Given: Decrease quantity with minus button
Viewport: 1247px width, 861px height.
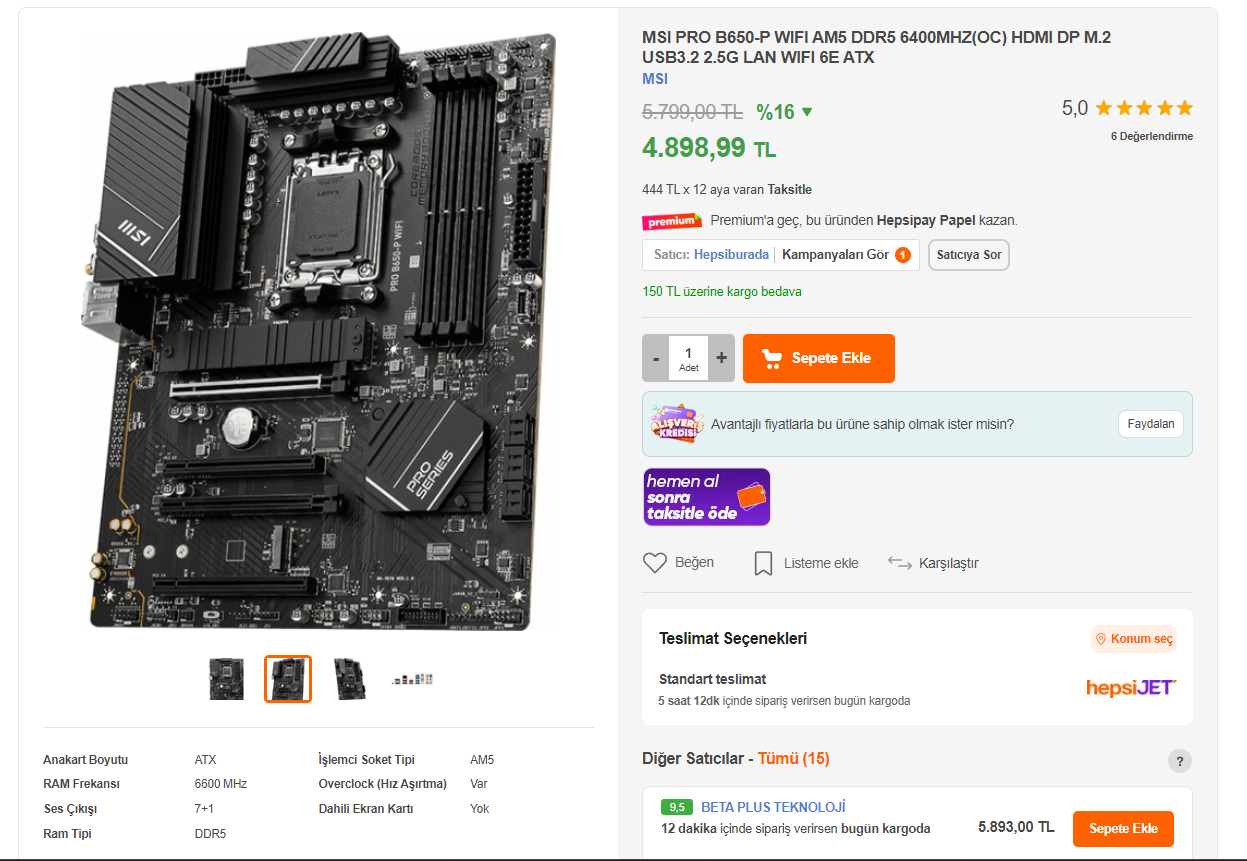Looking at the screenshot, I should click(655, 358).
